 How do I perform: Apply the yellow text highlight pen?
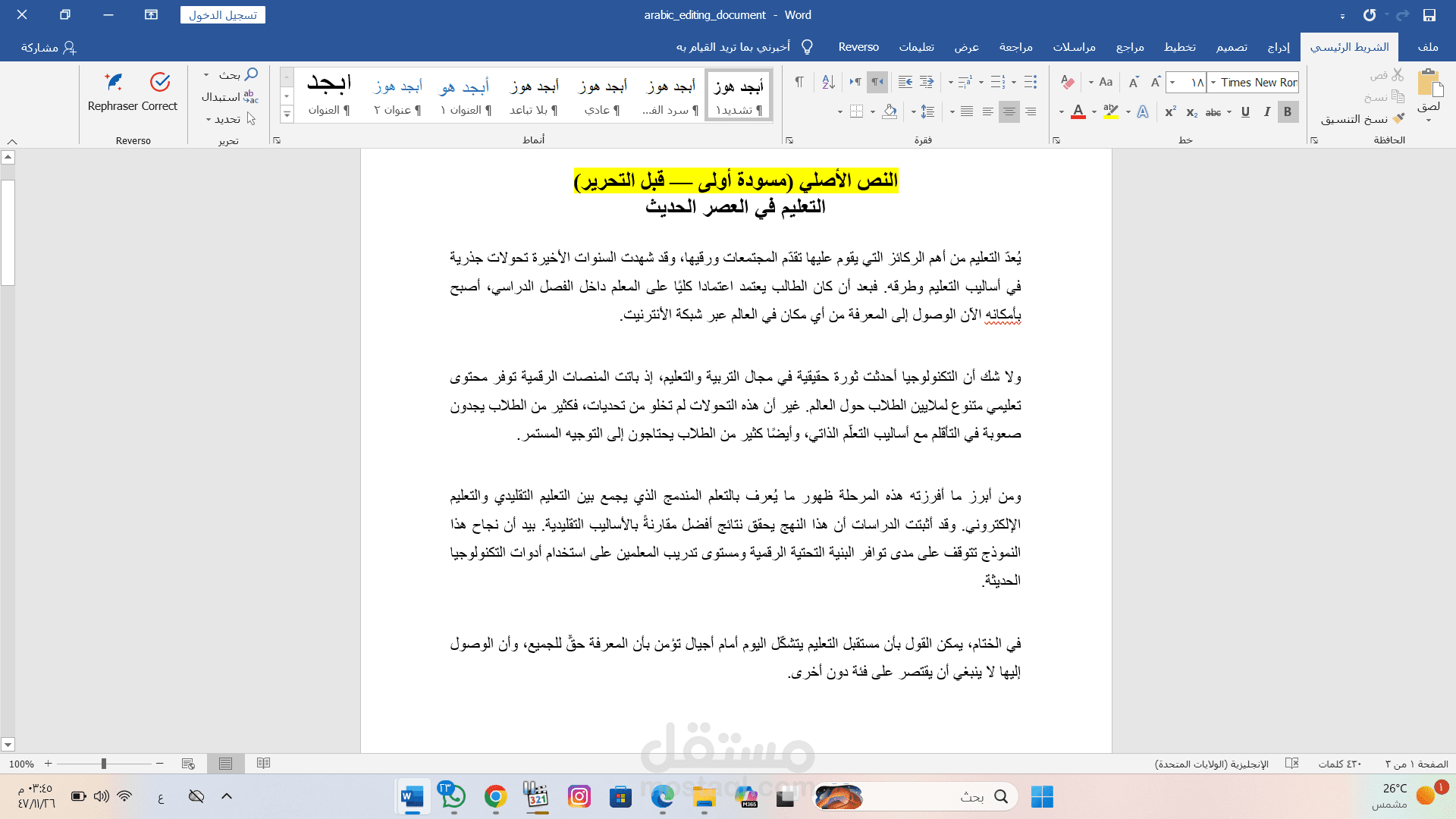[x=1111, y=111]
